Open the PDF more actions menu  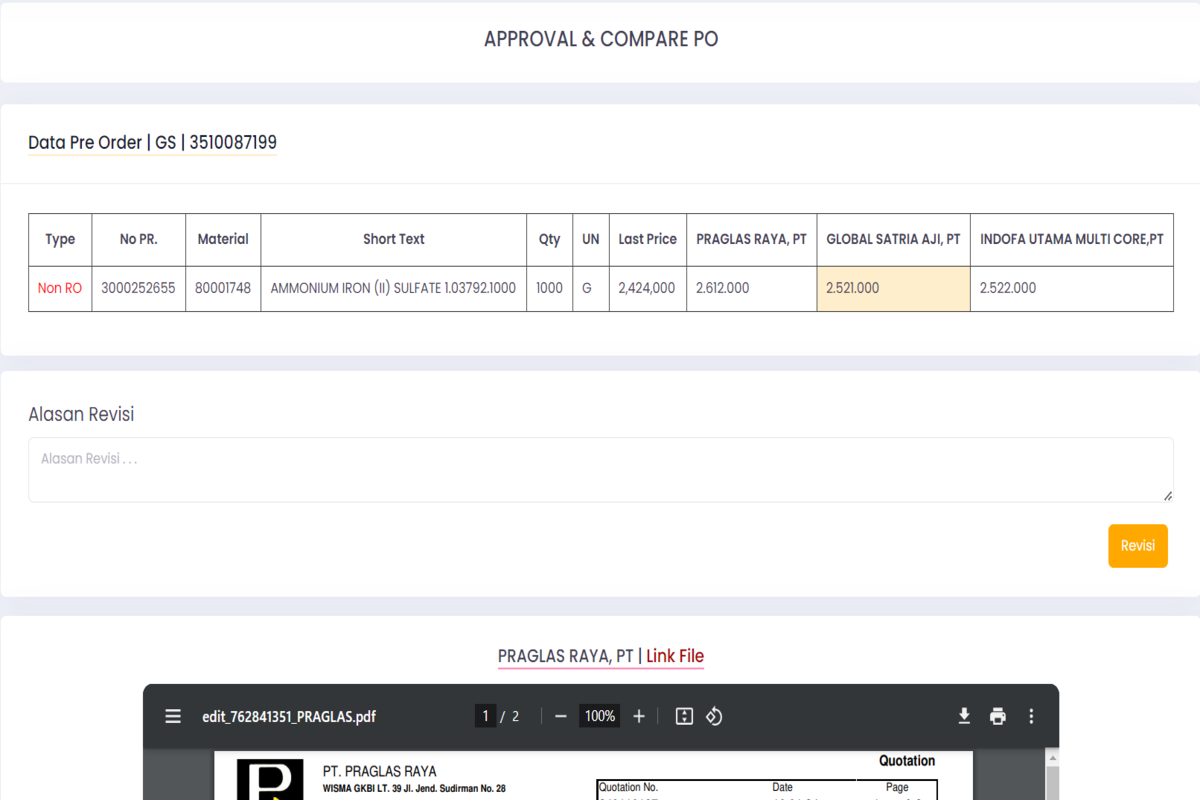click(x=1031, y=716)
